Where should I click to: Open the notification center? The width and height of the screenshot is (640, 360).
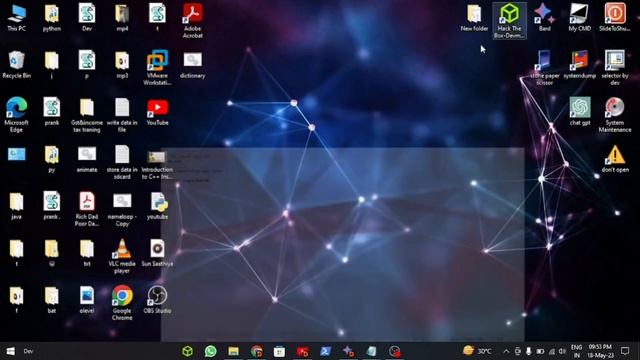pyautogui.click(x=625, y=351)
